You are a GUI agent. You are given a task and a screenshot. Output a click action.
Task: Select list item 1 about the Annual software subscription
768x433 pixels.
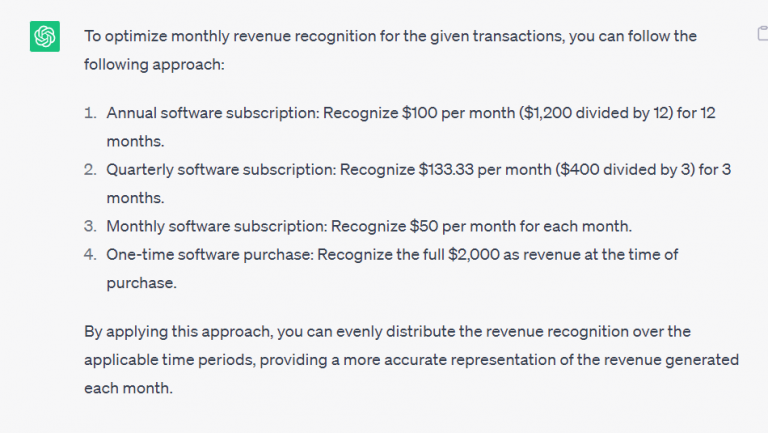coord(411,127)
